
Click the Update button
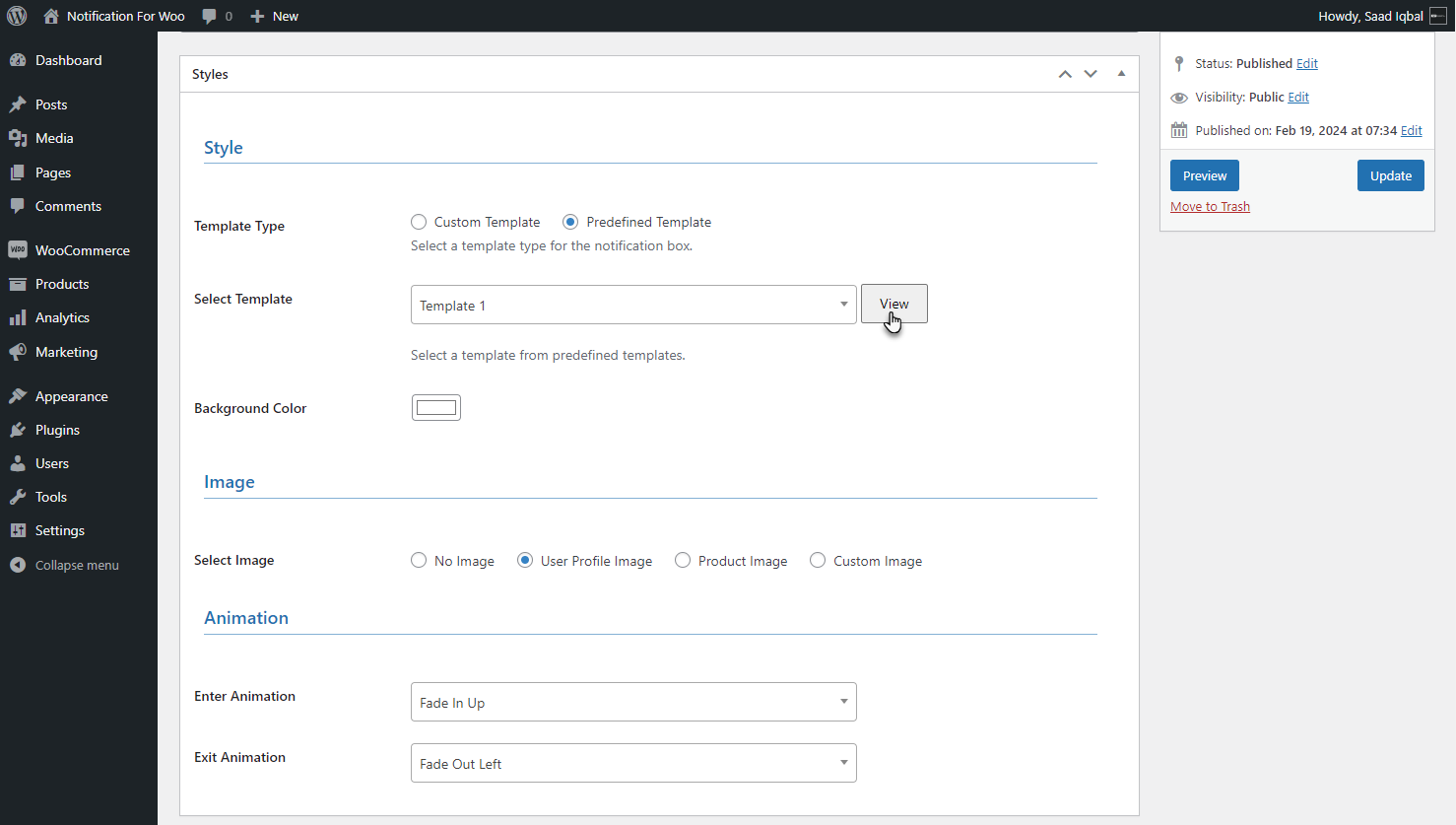pos(1391,175)
